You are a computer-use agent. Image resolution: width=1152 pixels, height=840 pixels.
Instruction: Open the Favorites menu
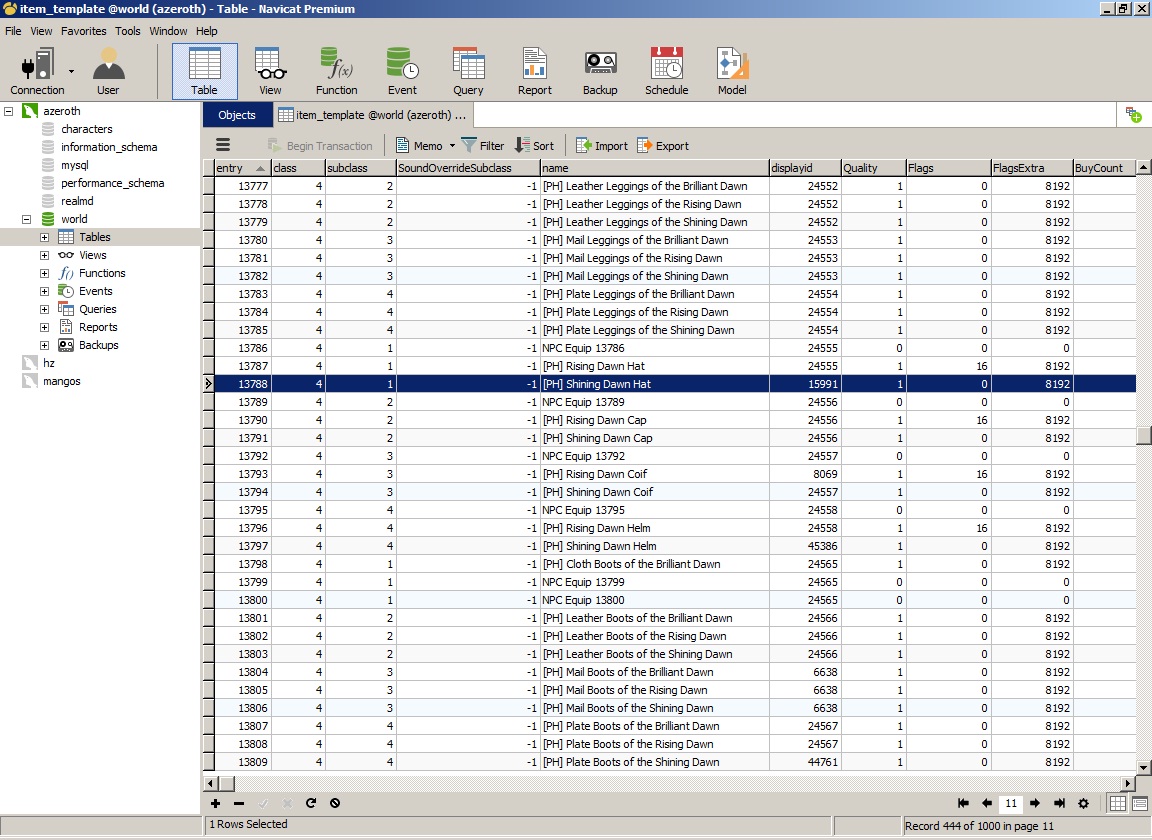coord(83,31)
